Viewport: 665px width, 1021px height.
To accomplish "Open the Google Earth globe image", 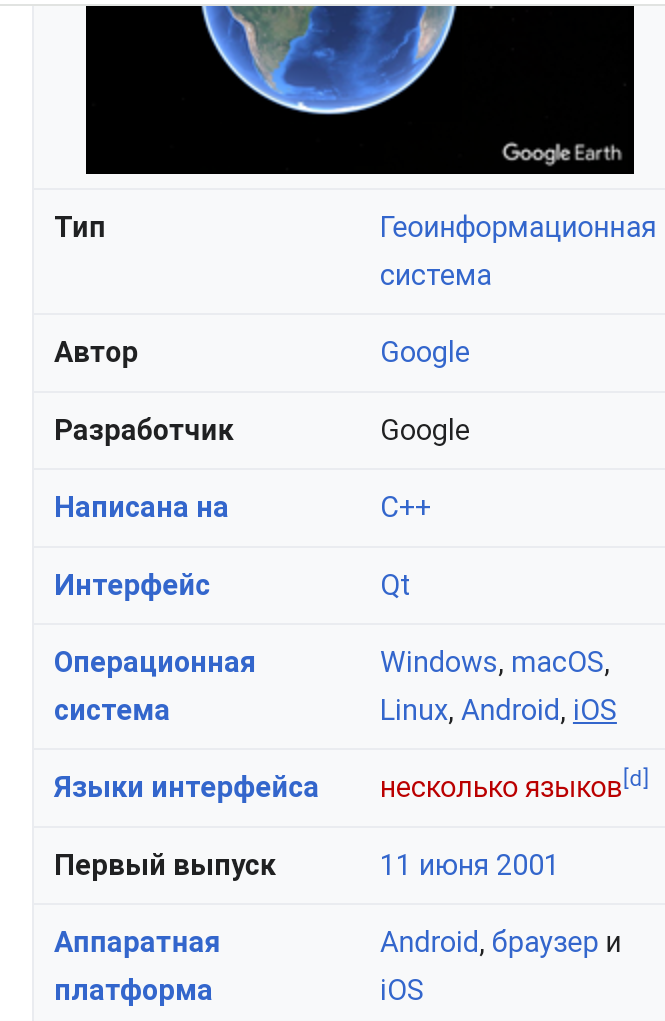I will pos(359,88).
